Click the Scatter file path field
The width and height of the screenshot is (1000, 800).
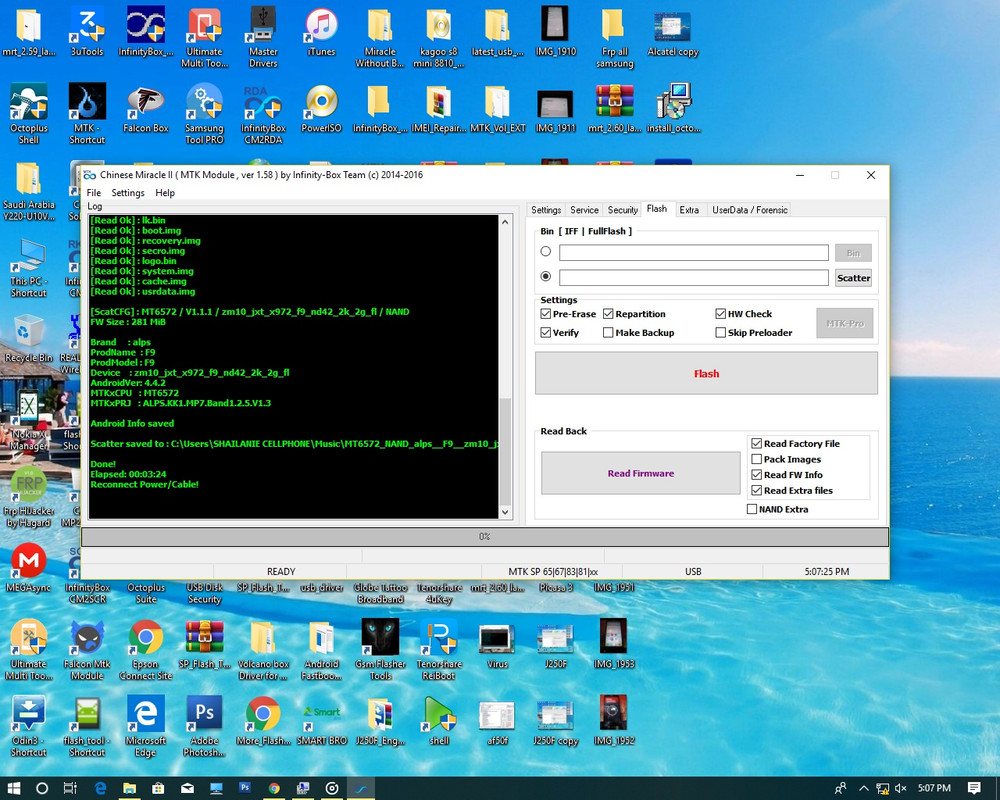coord(694,278)
